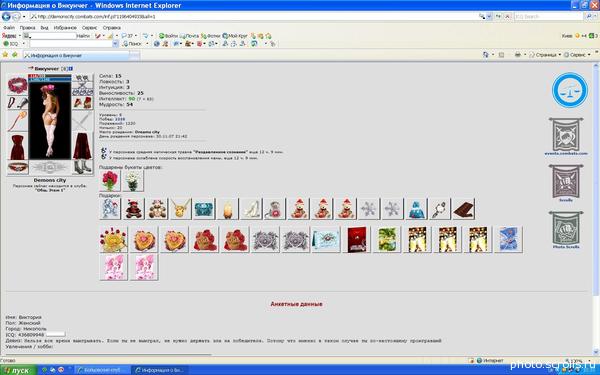Click the Почта link on Yandex toolbar
Screen dimensions: 600x375
tap(189, 36)
